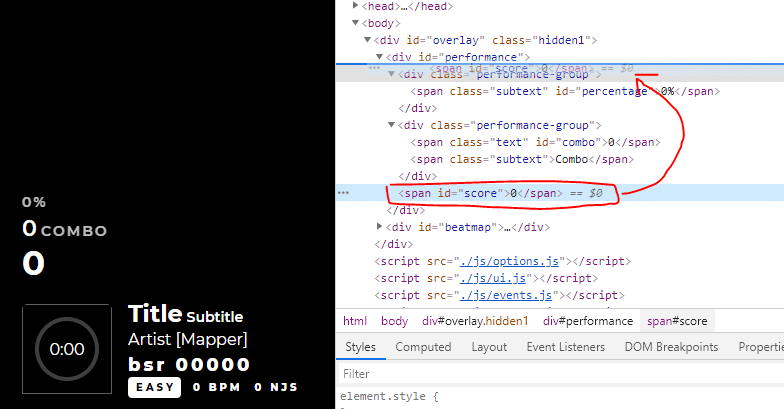Open the Properties tab

[x=761, y=347]
